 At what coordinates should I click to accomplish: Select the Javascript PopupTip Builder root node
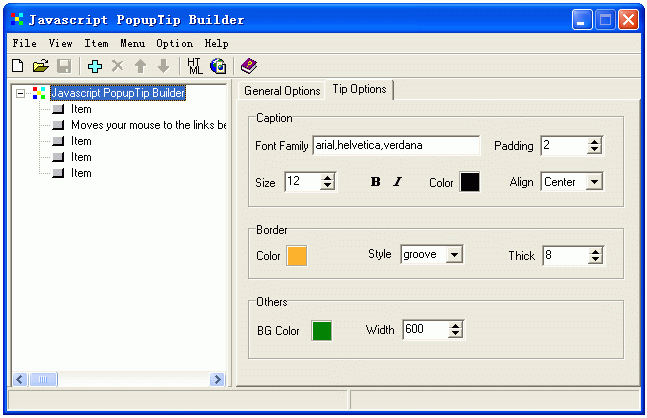(x=118, y=93)
